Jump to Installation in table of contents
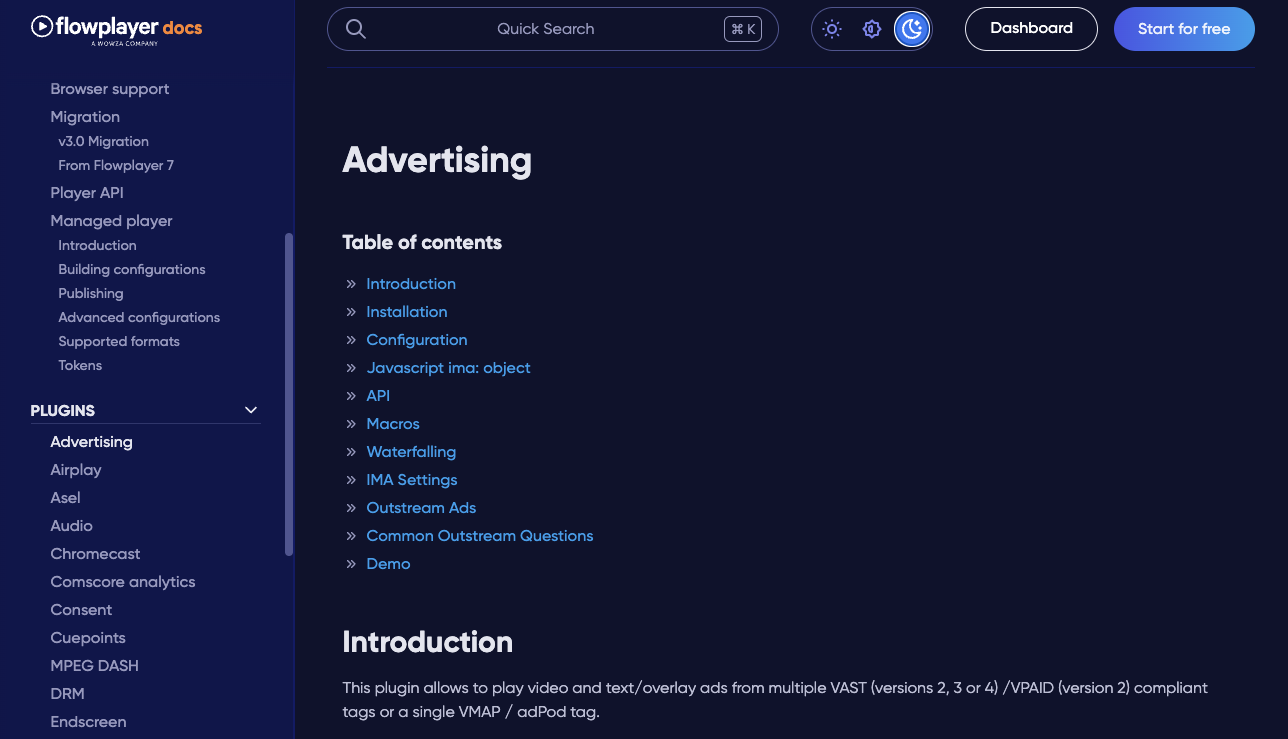 point(406,312)
